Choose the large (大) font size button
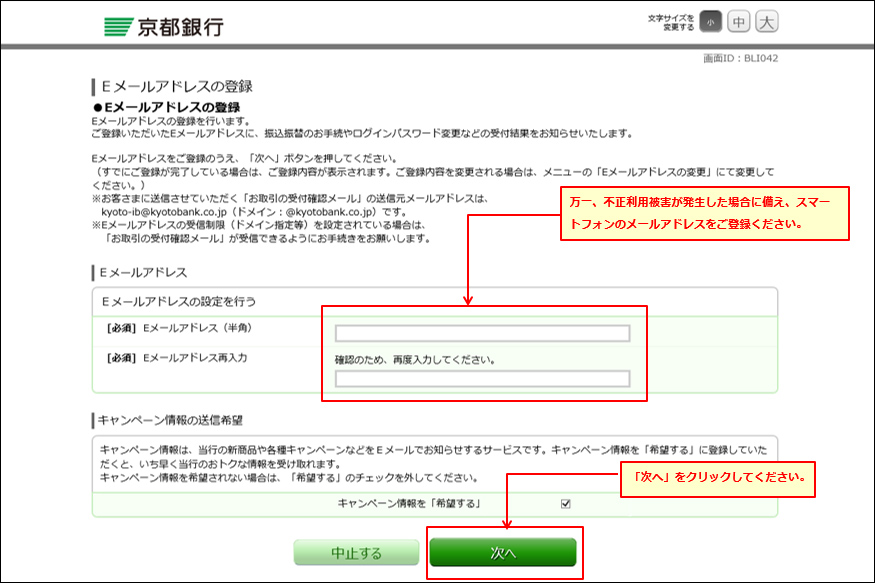Image resolution: width=875 pixels, height=583 pixels. 766,22
